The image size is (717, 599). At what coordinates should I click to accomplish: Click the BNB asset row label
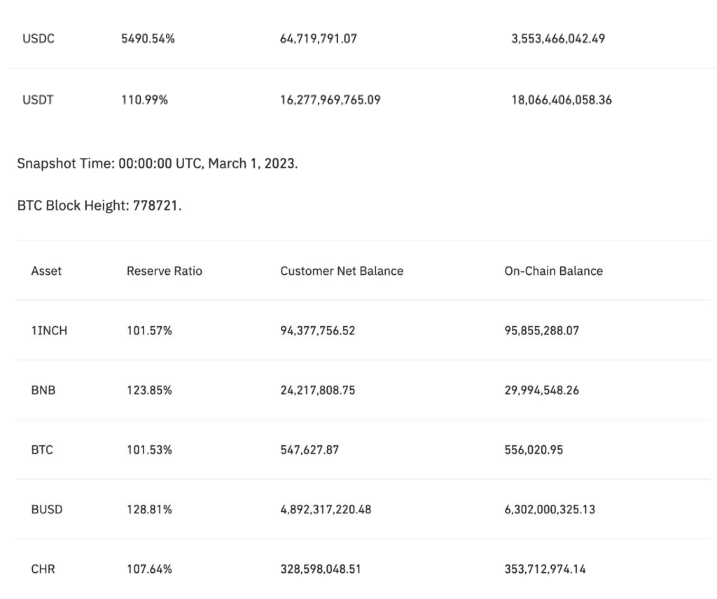(x=43, y=390)
